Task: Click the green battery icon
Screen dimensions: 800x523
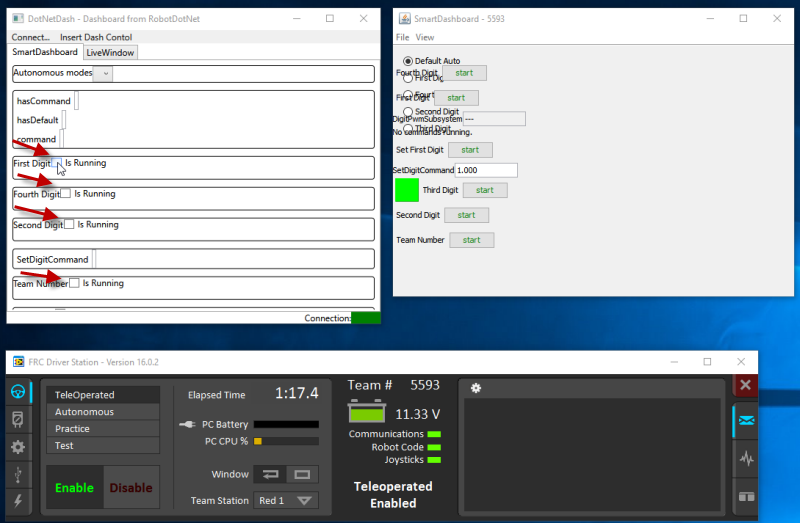Action: click(x=367, y=412)
